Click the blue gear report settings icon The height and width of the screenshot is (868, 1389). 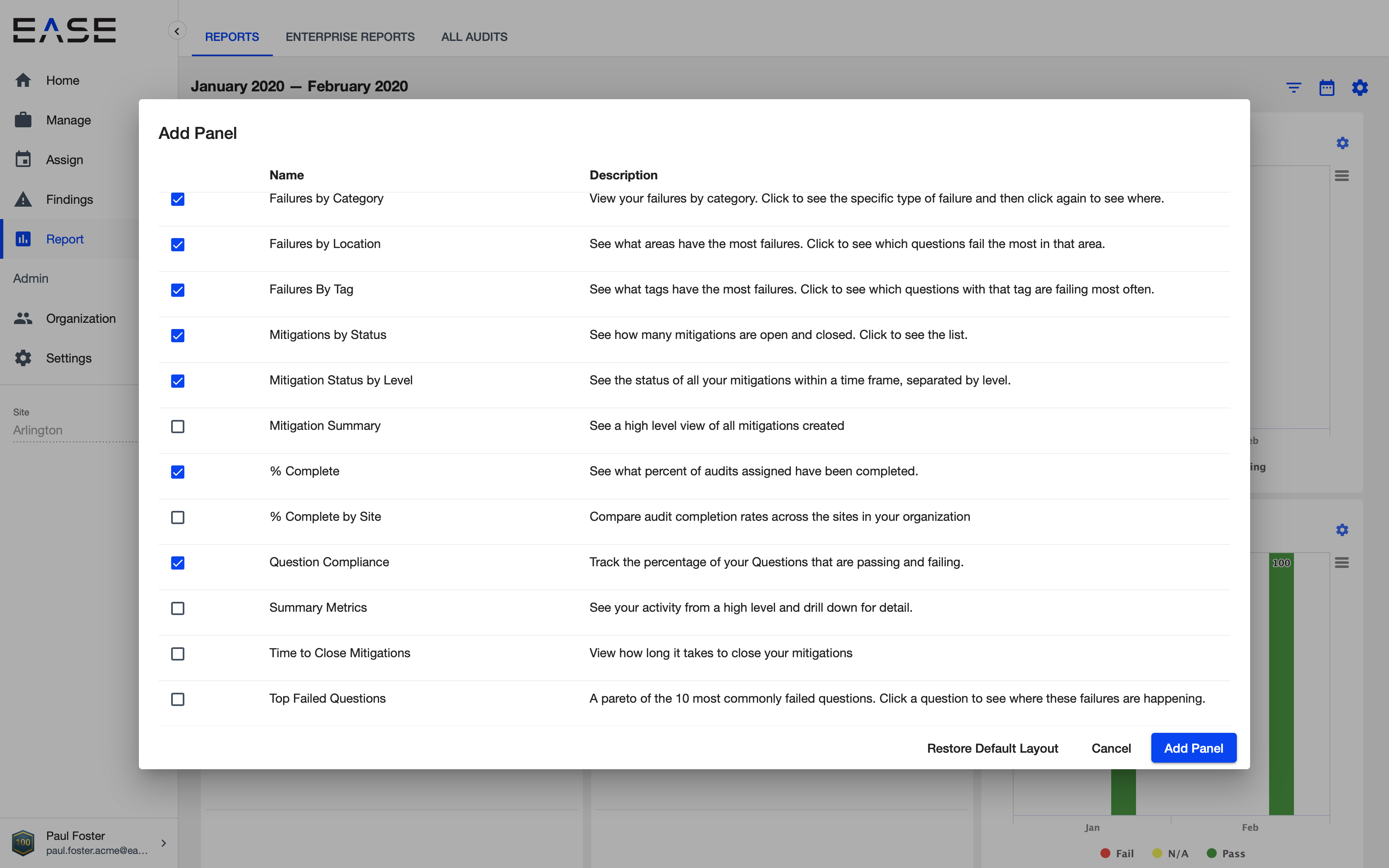[x=1360, y=88]
